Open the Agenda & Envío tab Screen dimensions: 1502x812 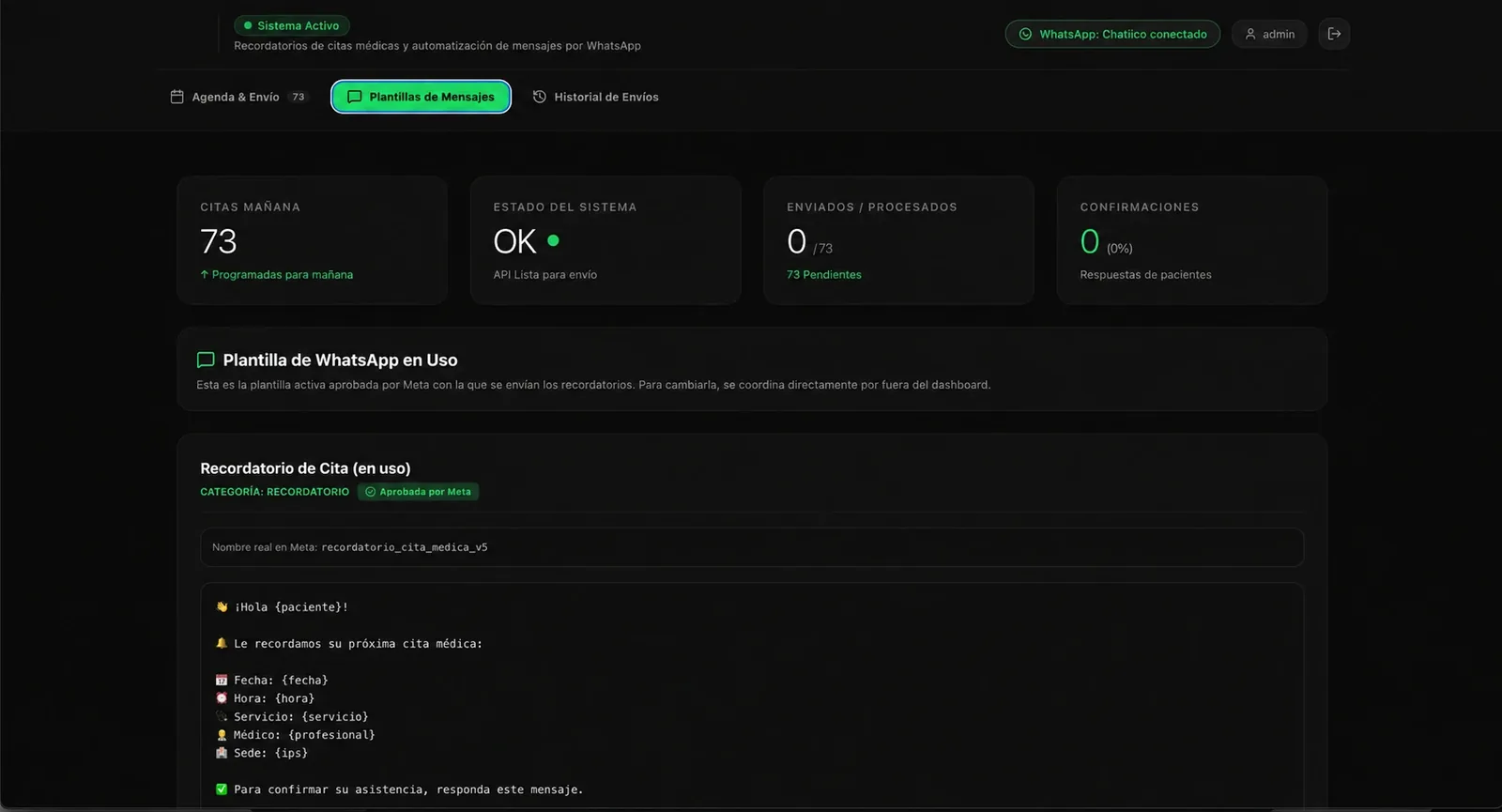pyautogui.click(x=239, y=97)
